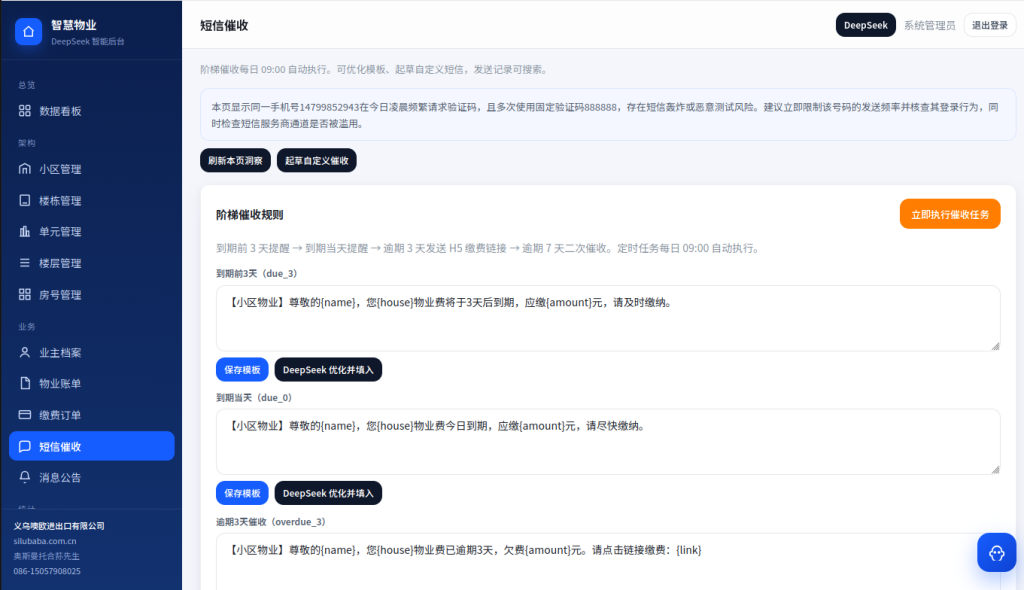Click the 缴费订单 card icon

click(25, 415)
